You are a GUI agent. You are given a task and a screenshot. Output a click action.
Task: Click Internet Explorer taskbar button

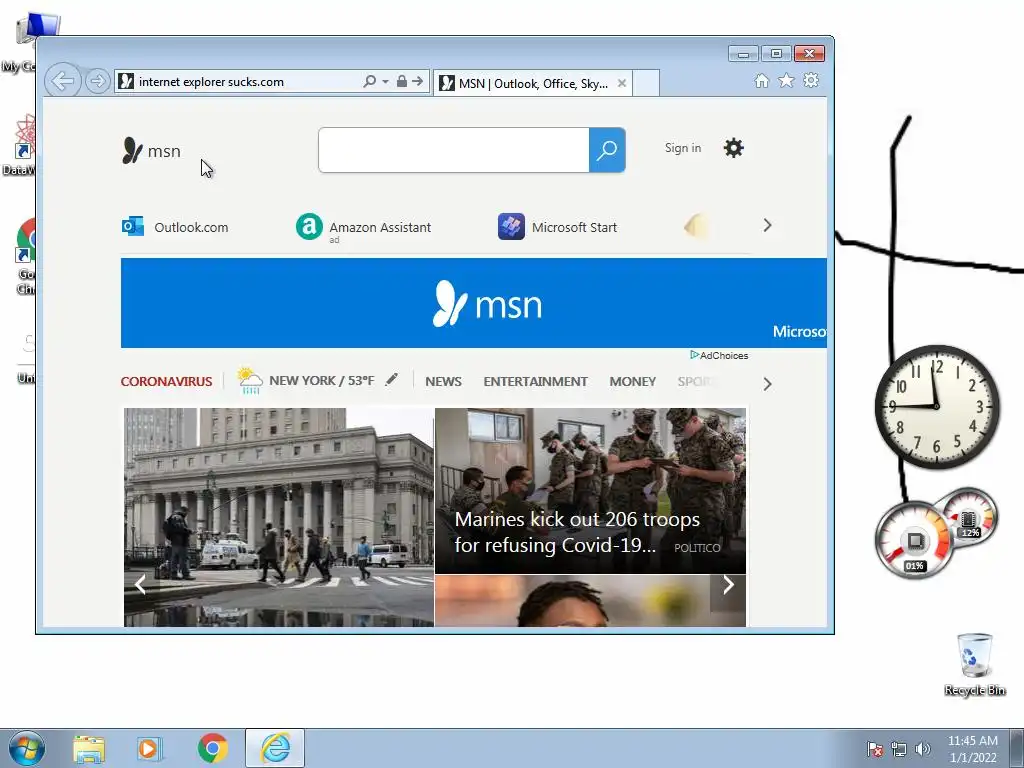pyautogui.click(x=275, y=748)
